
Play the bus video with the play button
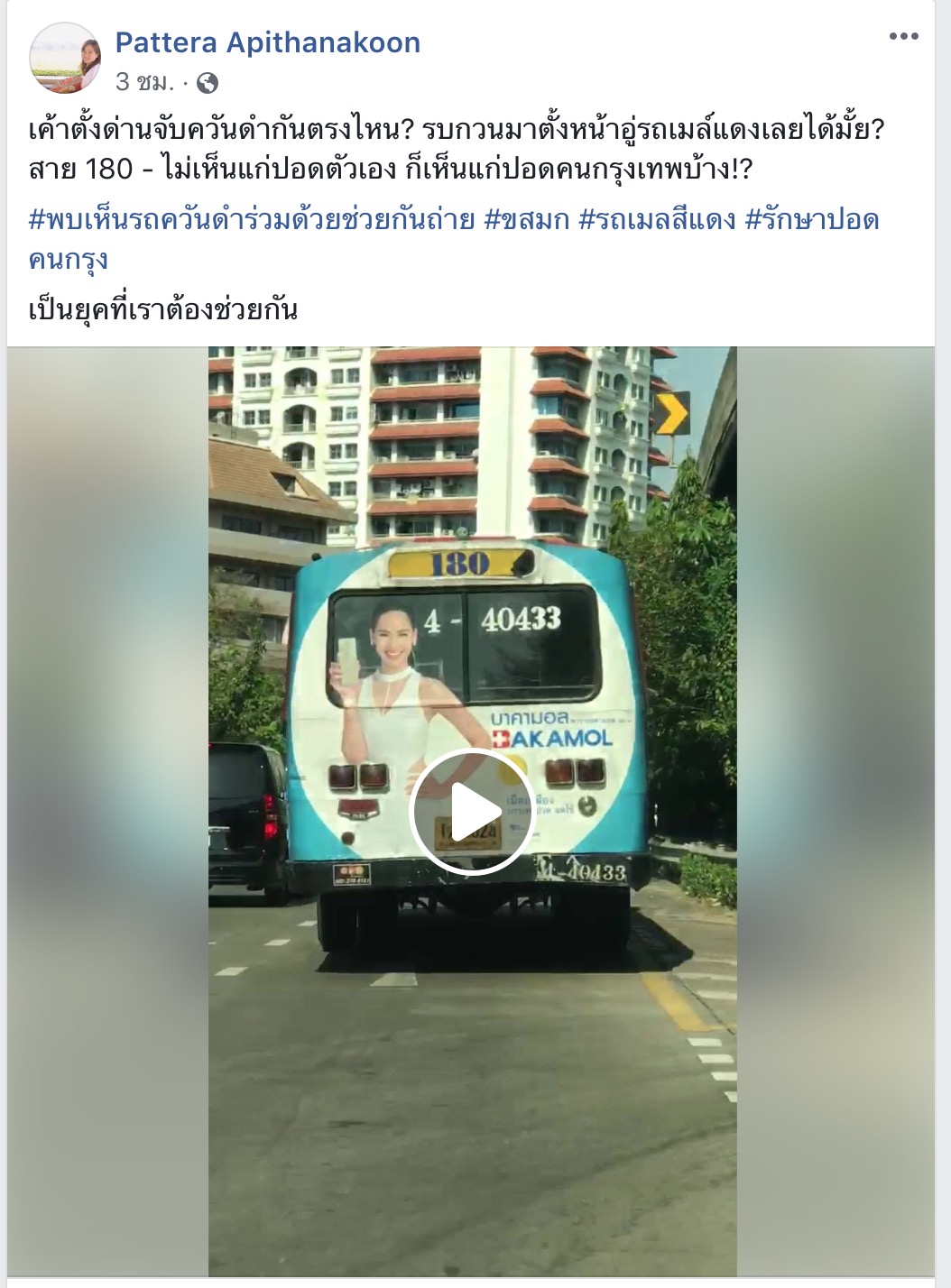tap(472, 812)
